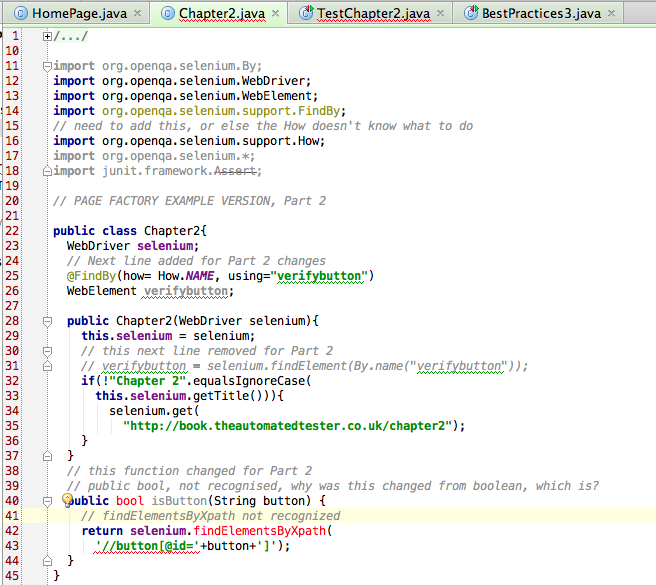Collapse the Chapter2 constructor at line 28
The image size is (656, 585).
tap(47, 321)
